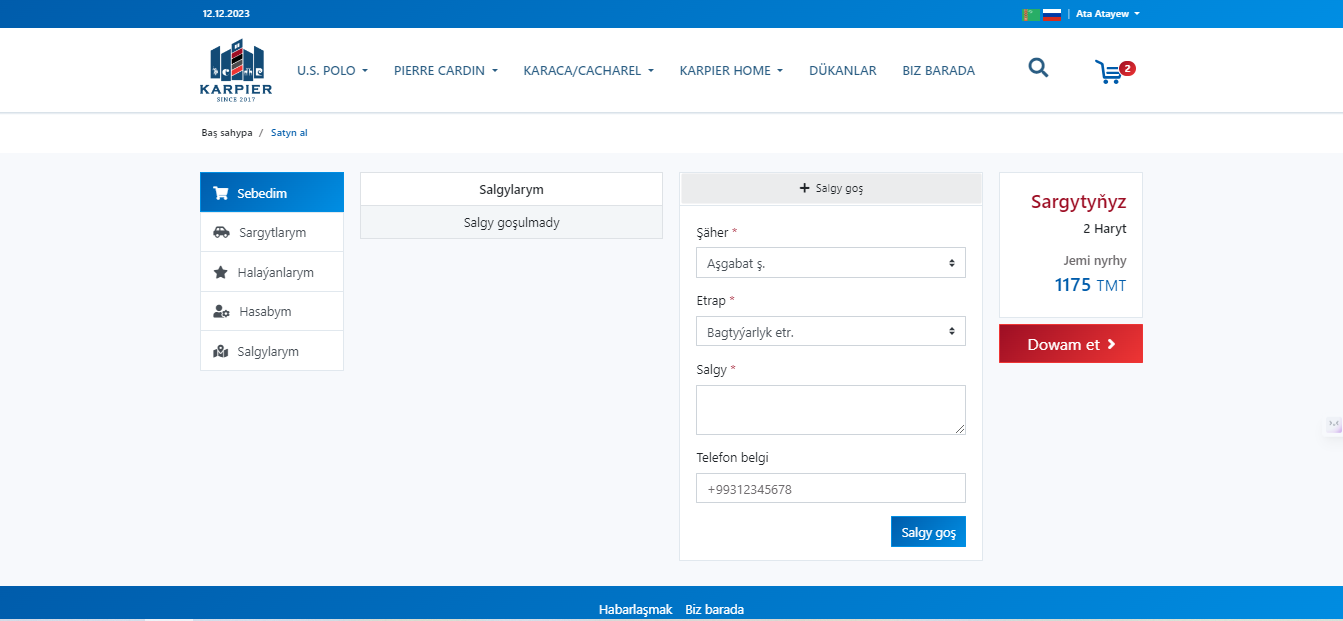Open Sargytlarym in the sidebar

[272, 232]
